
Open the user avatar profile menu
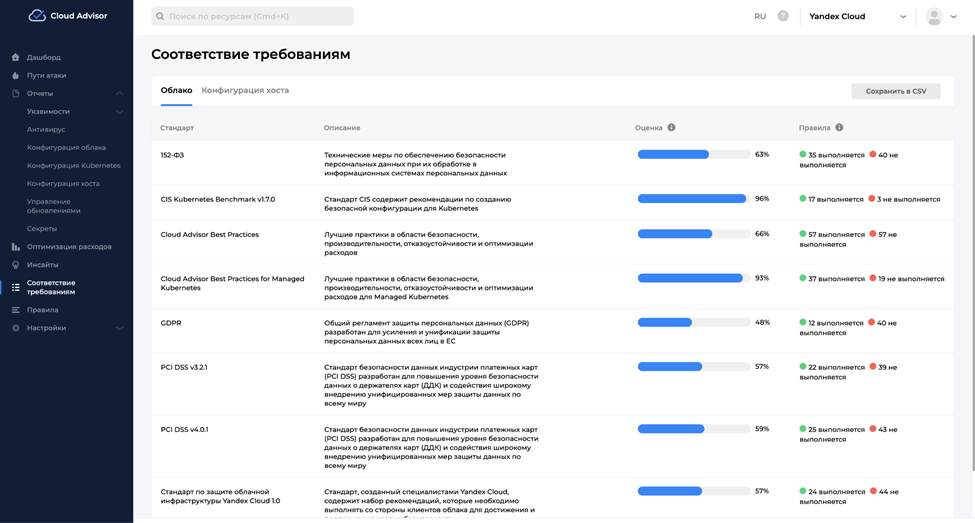click(935, 16)
